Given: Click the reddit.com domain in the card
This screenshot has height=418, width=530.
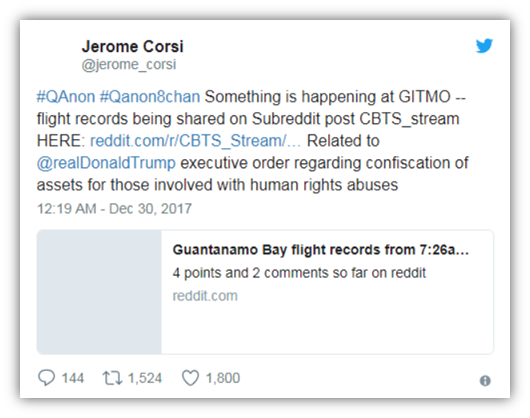Looking at the screenshot, I should (205, 296).
